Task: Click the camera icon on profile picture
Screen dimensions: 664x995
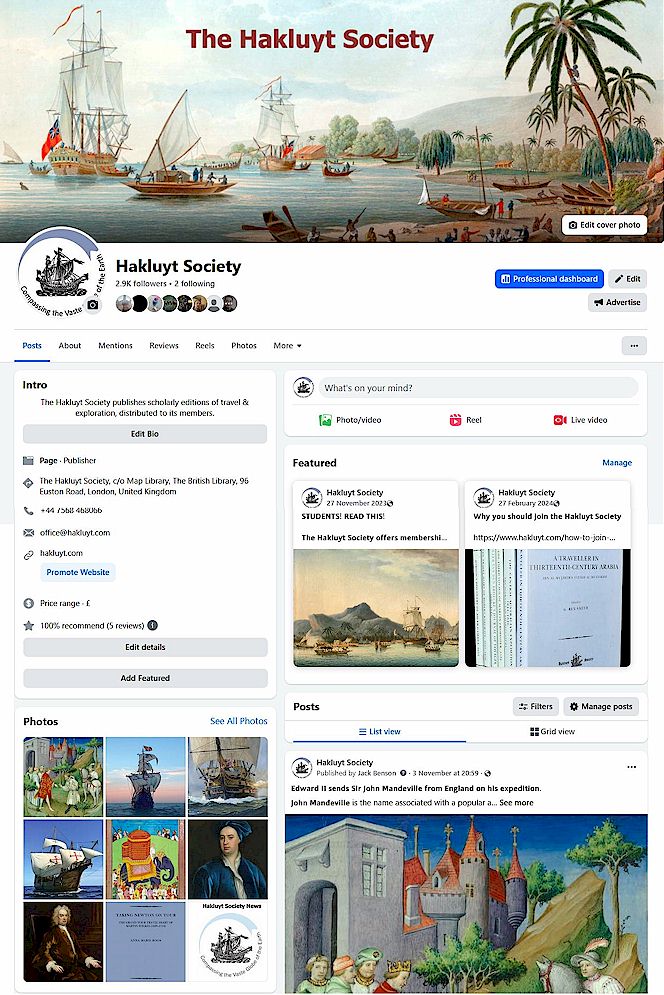Action: click(x=93, y=305)
